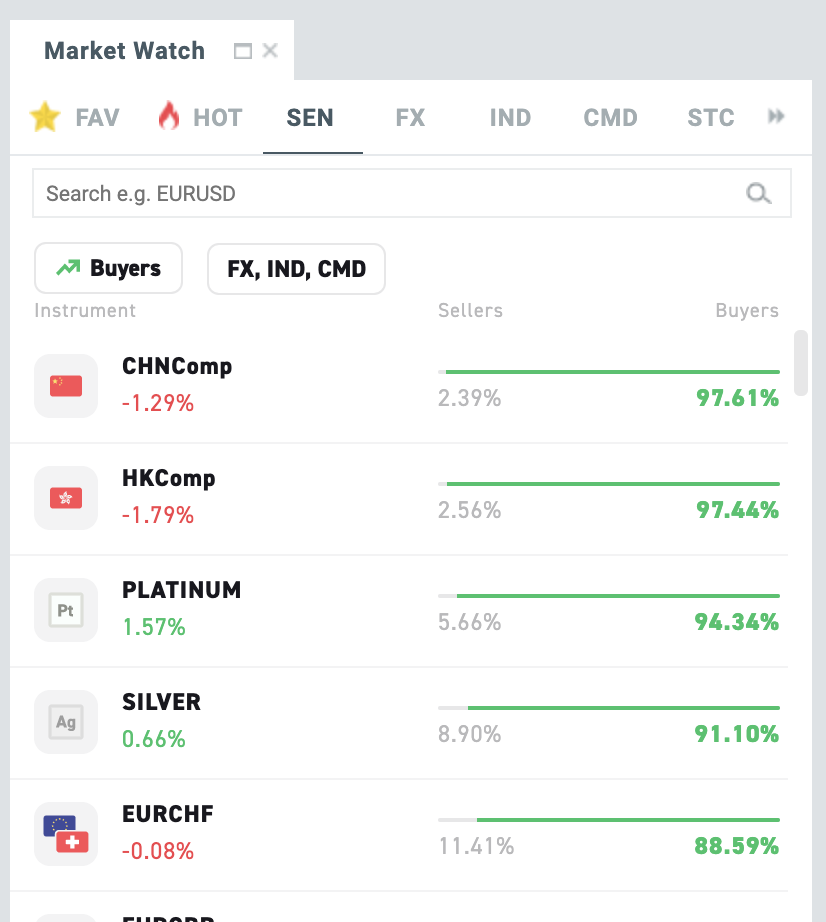
Task: Click the Ag element icon for SILVER
Action: click(x=65, y=722)
